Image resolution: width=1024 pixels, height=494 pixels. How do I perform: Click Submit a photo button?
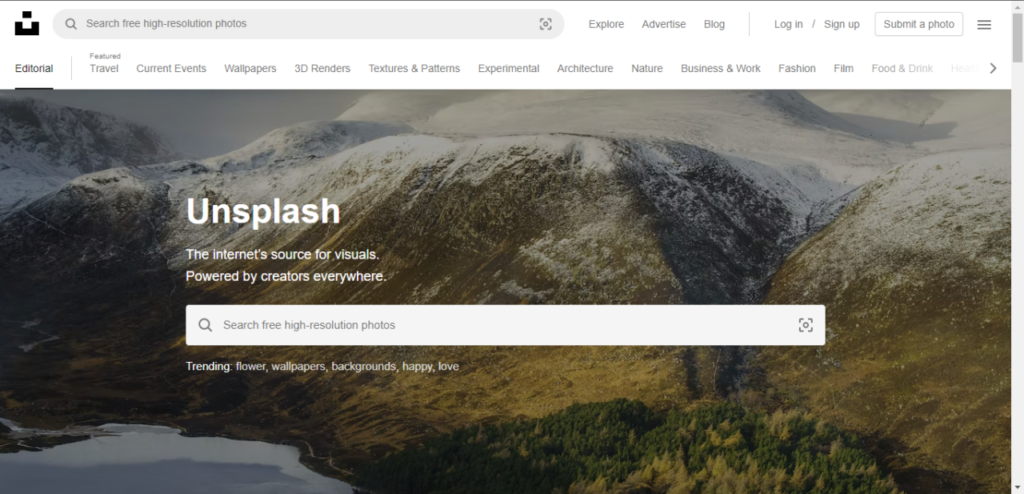point(918,24)
